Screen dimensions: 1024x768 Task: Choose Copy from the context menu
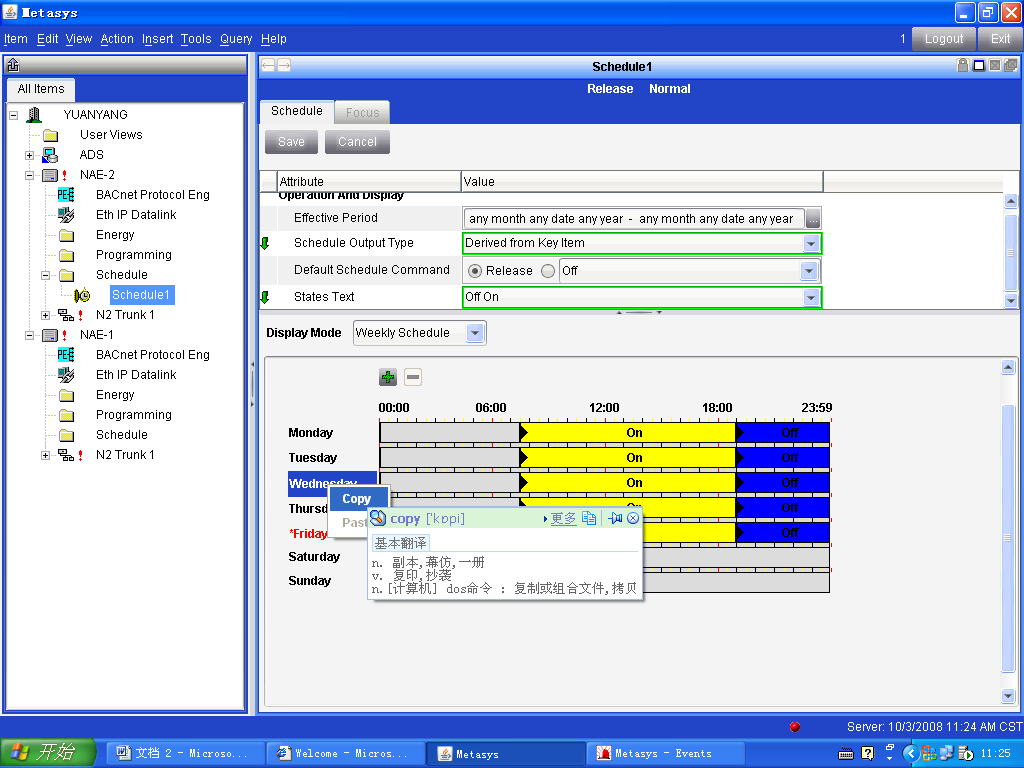[x=357, y=499]
